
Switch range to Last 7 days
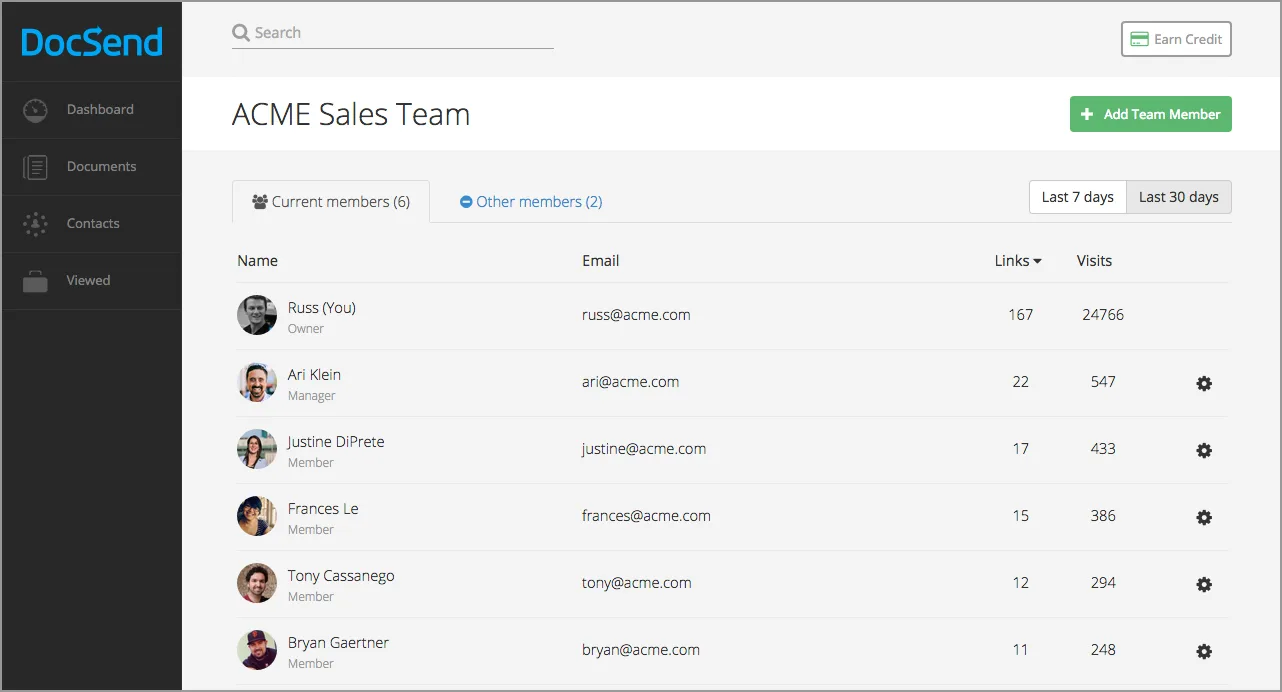pyautogui.click(x=1077, y=197)
